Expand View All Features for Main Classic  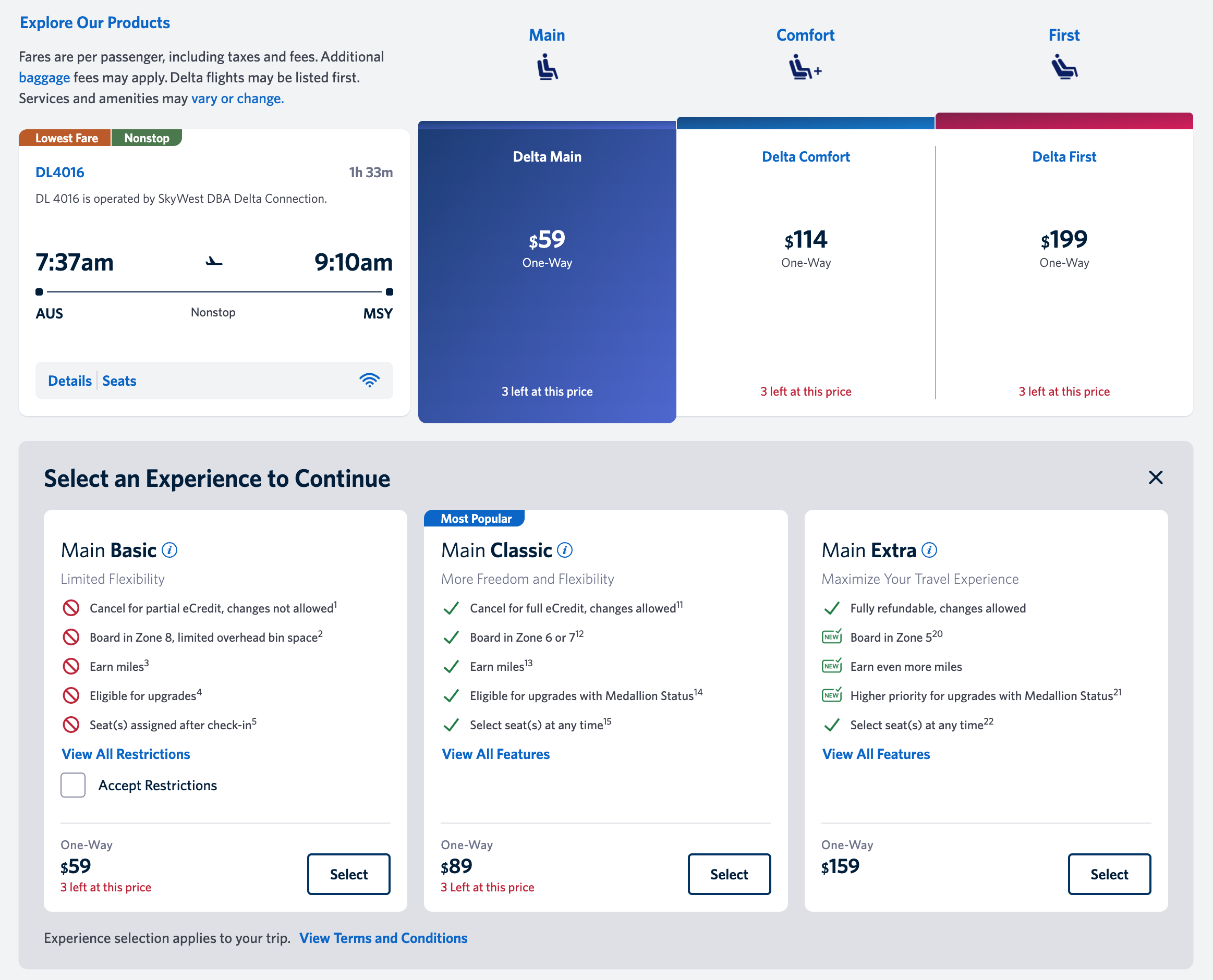click(x=495, y=754)
